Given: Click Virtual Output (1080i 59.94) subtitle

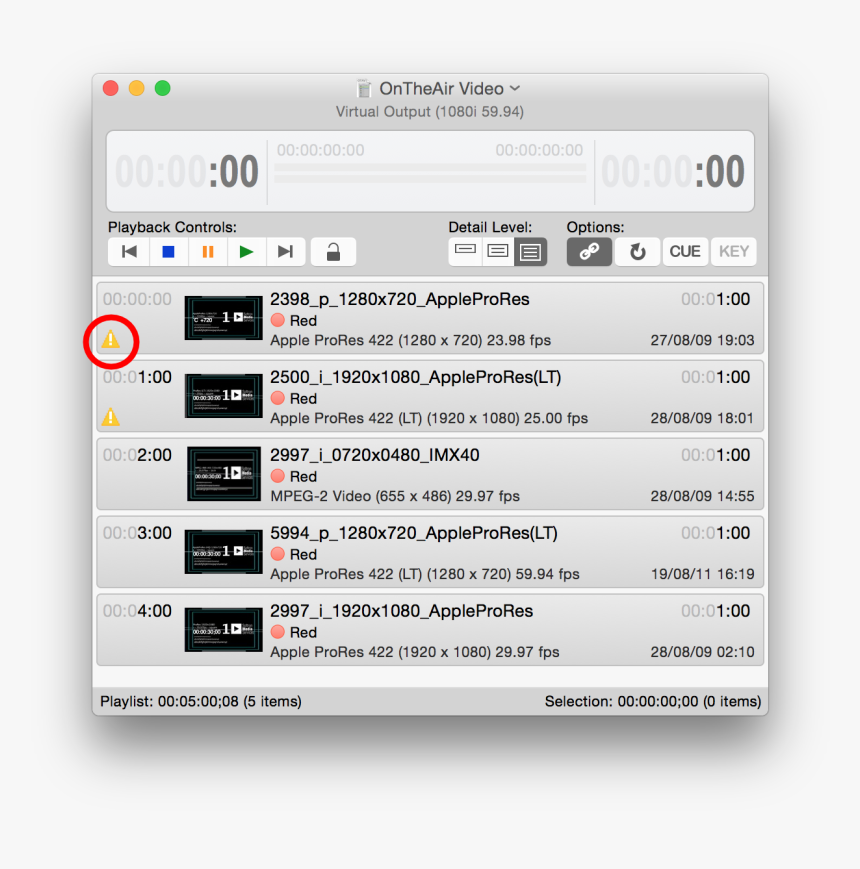Looking at the screenshot, I should (x=429, y=112).
